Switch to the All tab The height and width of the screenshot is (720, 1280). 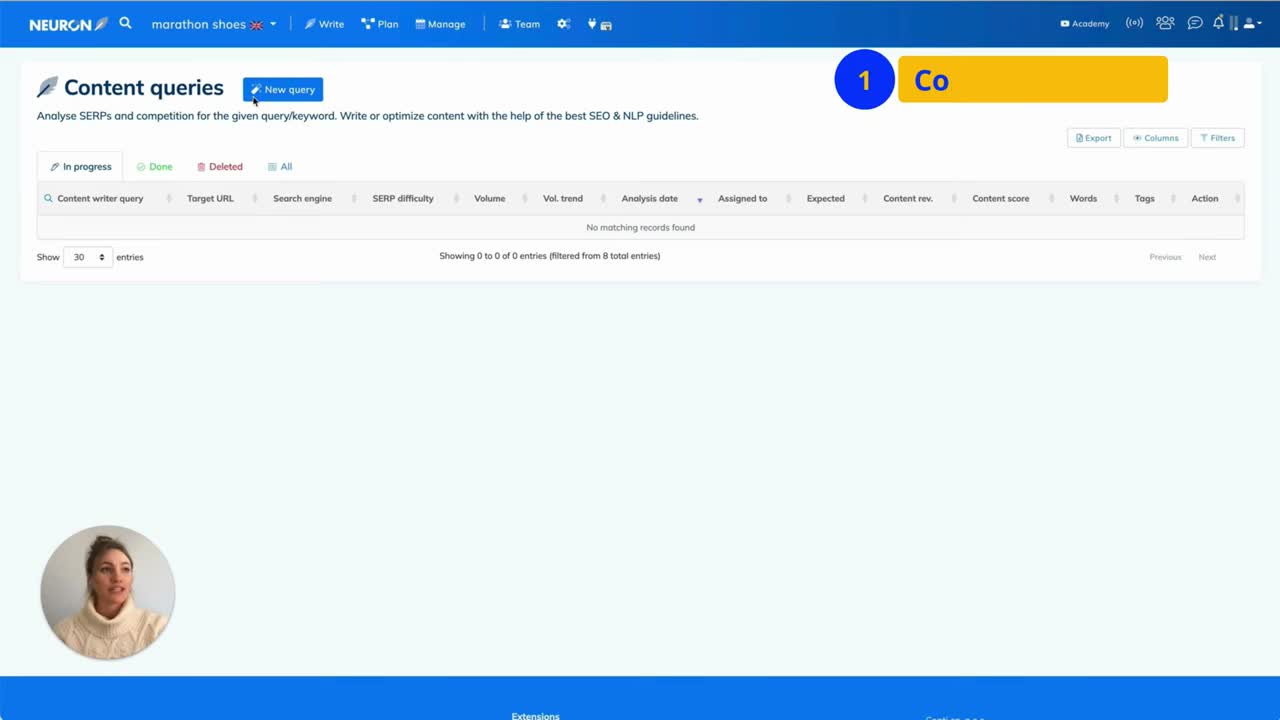pyautogui.click(x=280, y=167)
